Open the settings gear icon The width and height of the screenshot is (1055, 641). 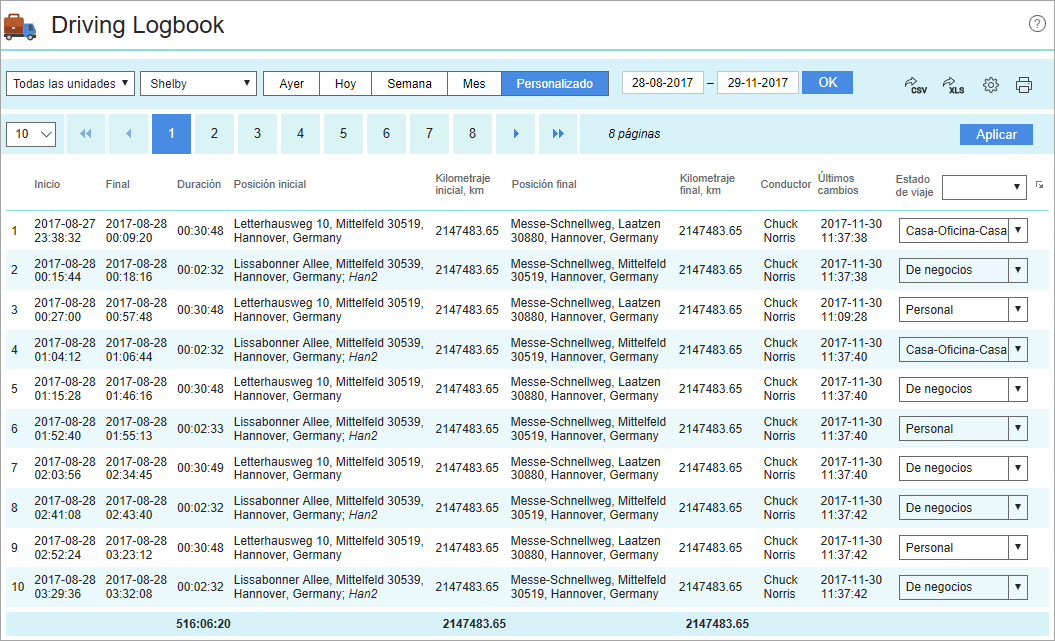tap(991, 85)
